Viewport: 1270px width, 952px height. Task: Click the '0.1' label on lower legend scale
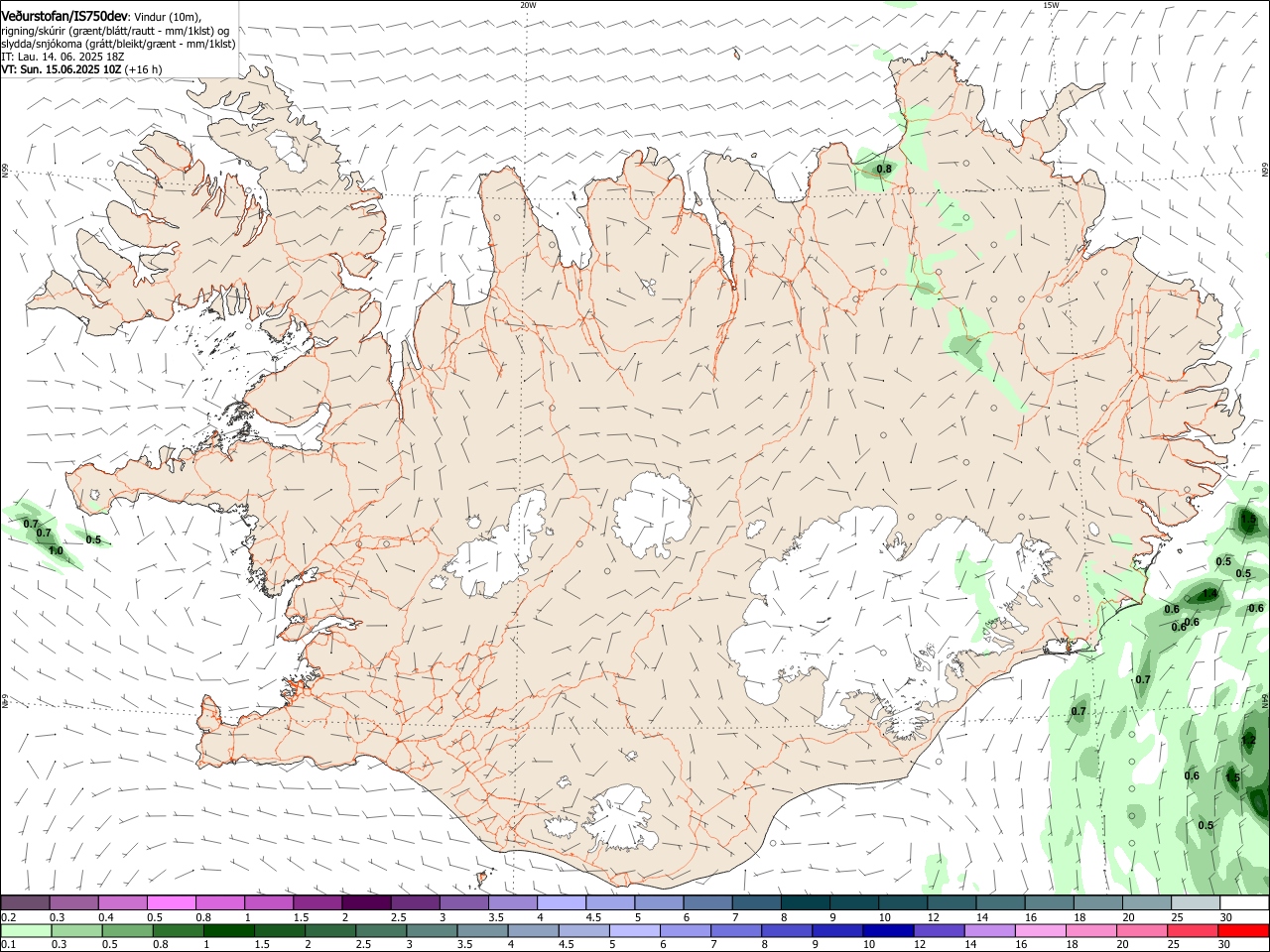pyautogui.click(x=9, y=945)
